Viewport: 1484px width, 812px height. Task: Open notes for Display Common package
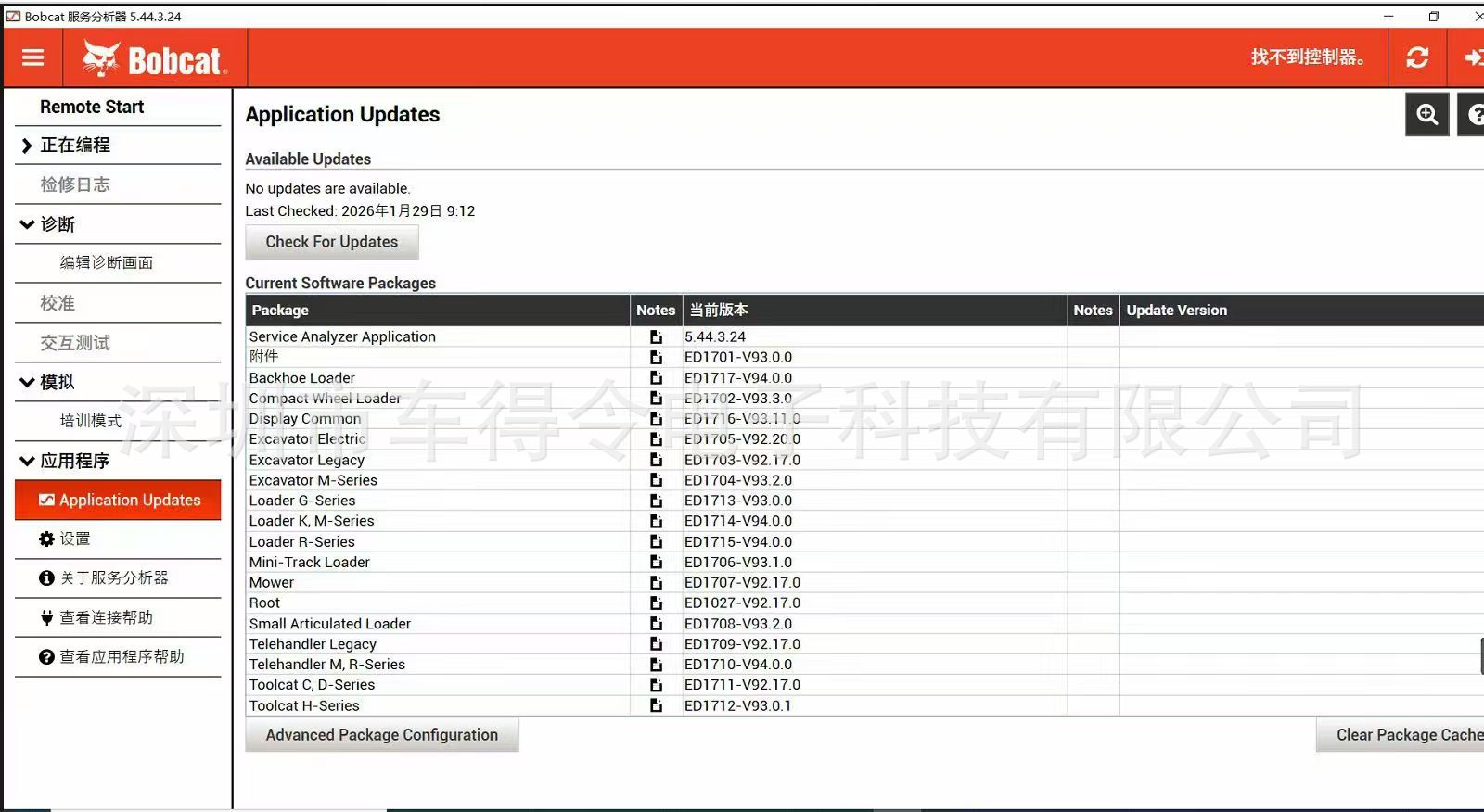coord(656,418)
